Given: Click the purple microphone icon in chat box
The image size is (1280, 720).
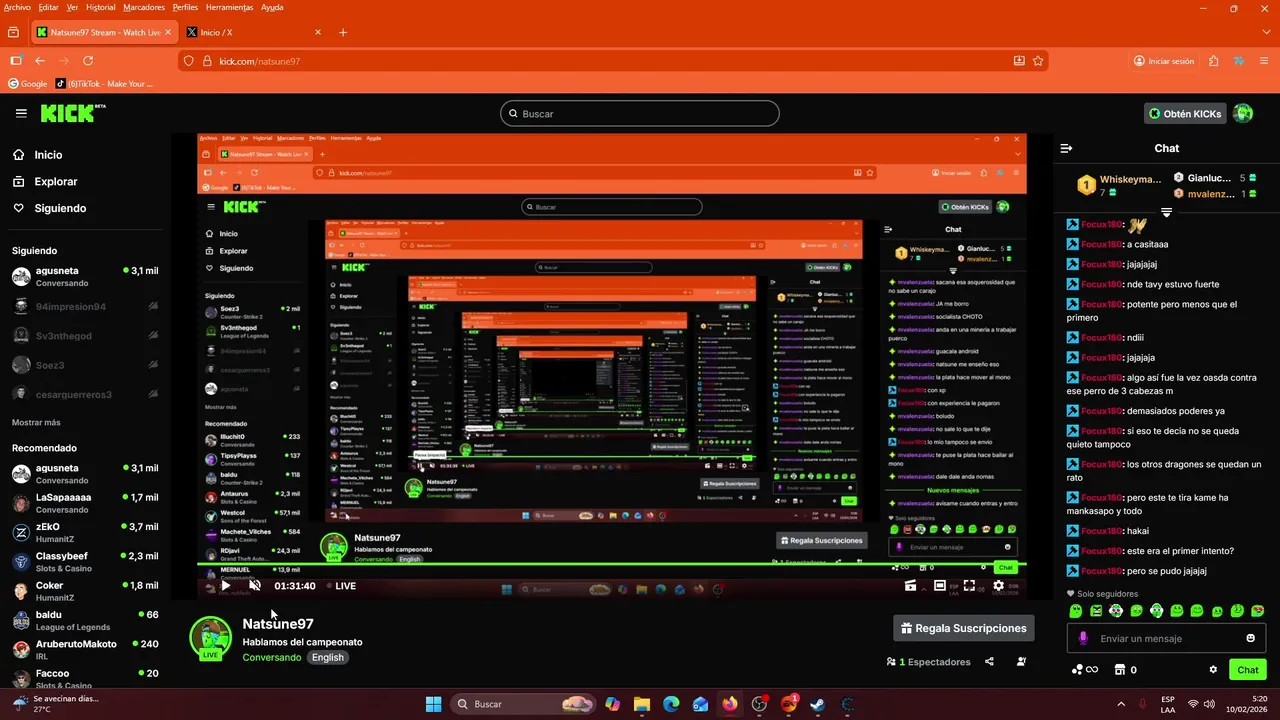Looking at the screenshot, I should tap(1083, 638).
